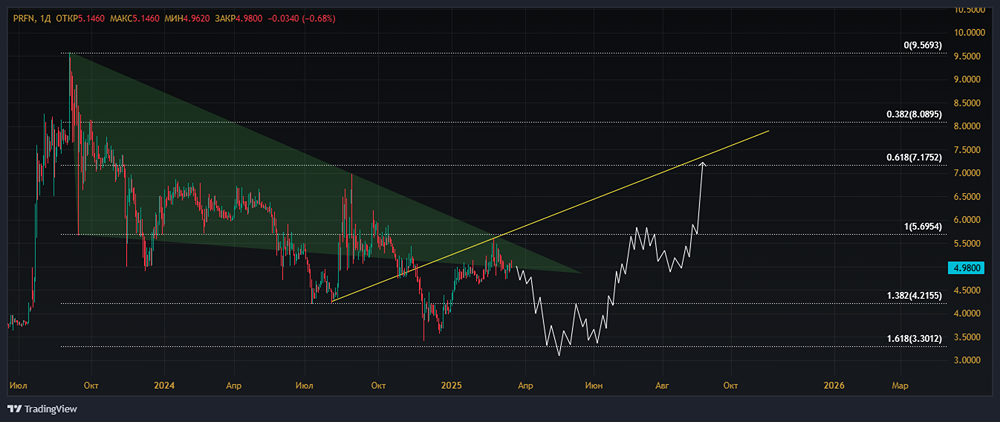Click the 2024 label on time axis
Viewport: 1000px width, 422px height.
[x=164, y=384]
